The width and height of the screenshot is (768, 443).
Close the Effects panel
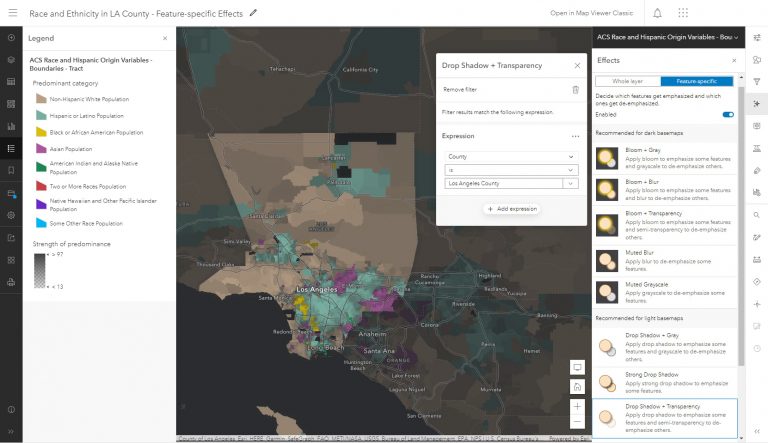pyautogui.click(x=734, y=60)
